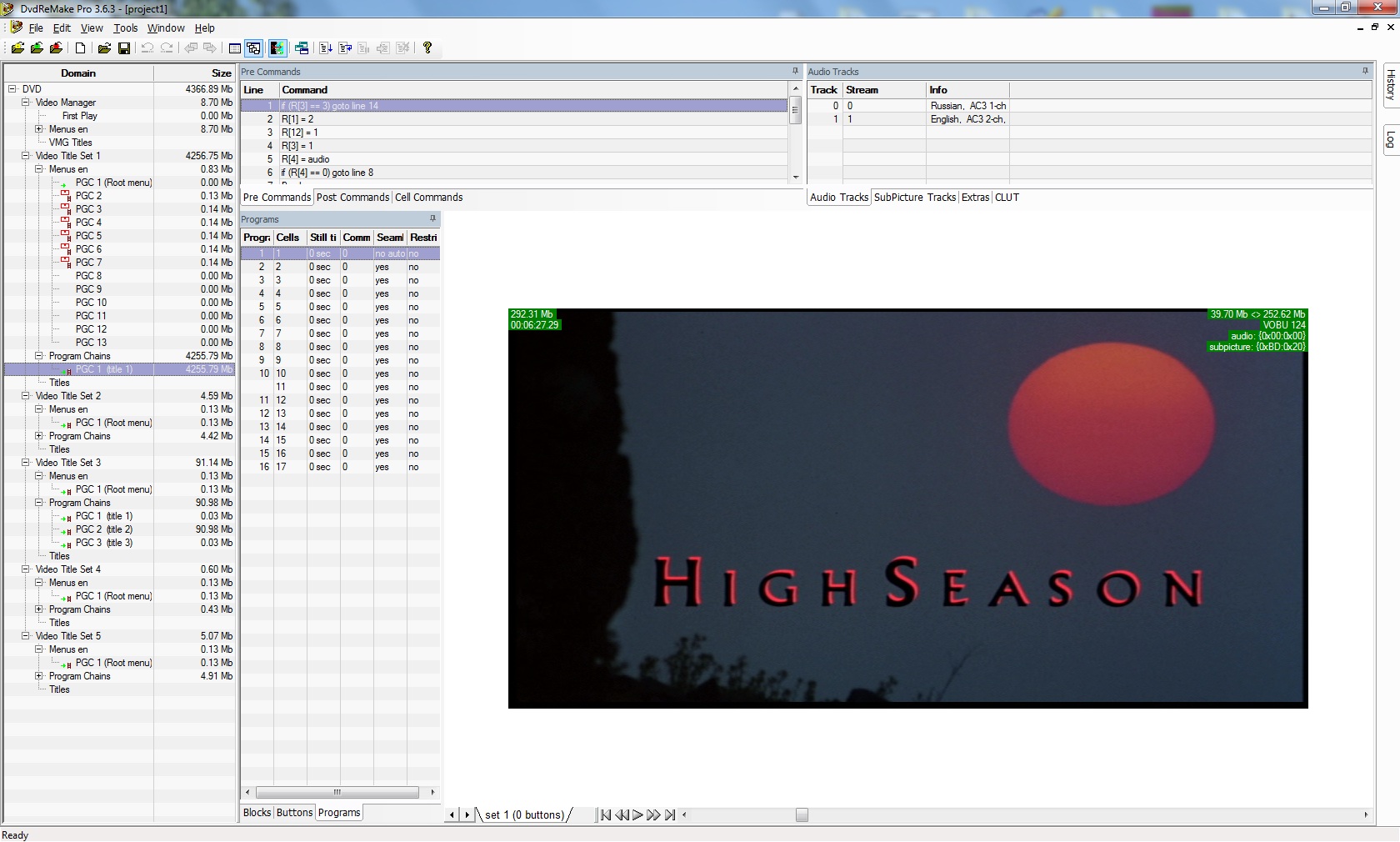This screenshot has height=842, width=1400.
Task: Collapse Video Title Set 1 node
Action: pos(26,155)
